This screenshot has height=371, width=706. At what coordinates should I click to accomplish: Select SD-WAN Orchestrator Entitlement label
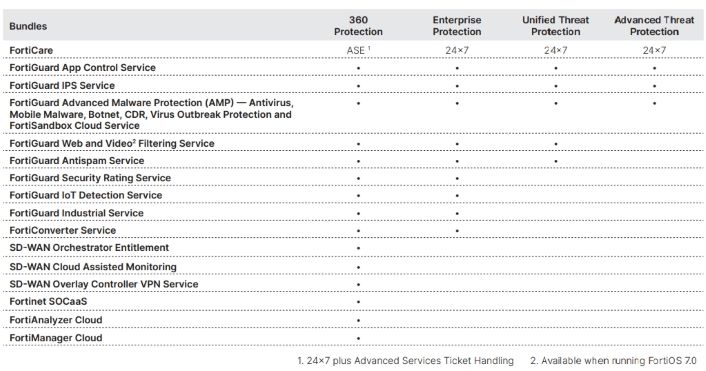89,248
